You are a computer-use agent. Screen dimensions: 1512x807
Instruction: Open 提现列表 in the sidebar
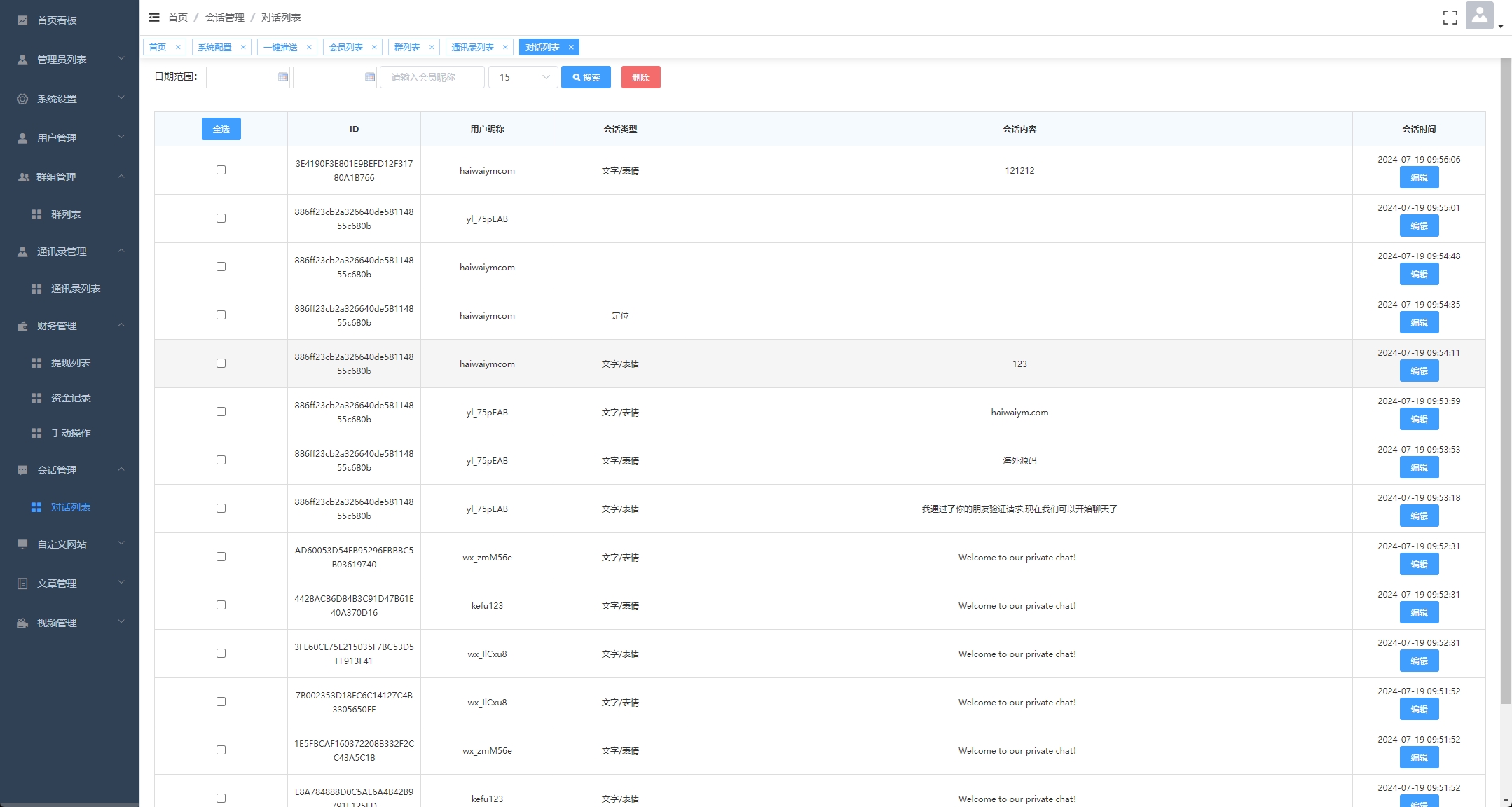tap(71, 363)
